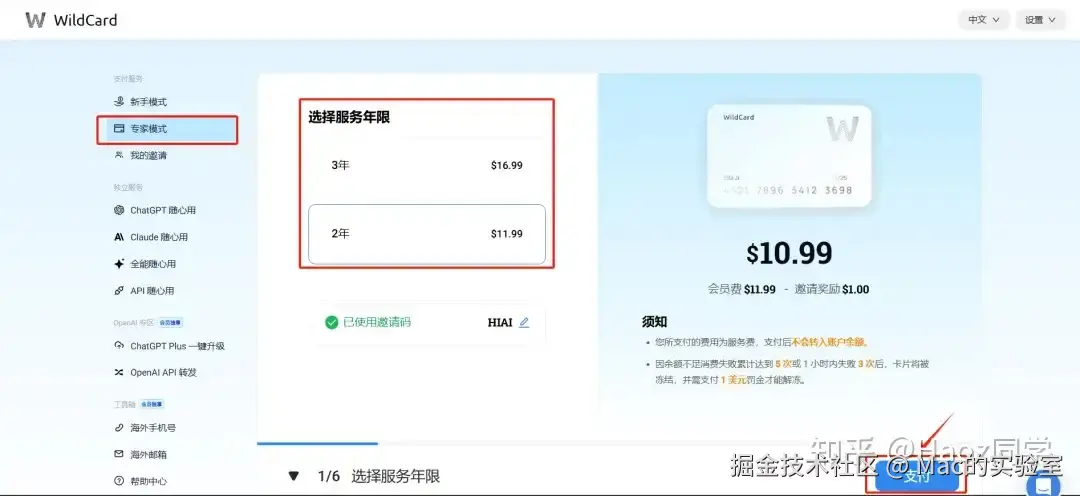Open the 设置 dropdown menu

coord(1040,20)
